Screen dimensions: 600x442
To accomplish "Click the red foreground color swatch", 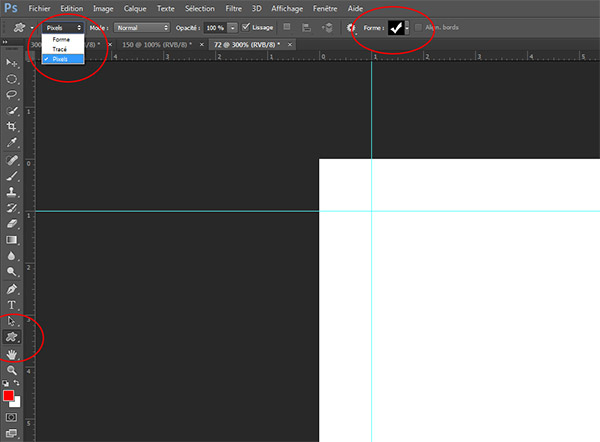I will click(x=8, y=395).
